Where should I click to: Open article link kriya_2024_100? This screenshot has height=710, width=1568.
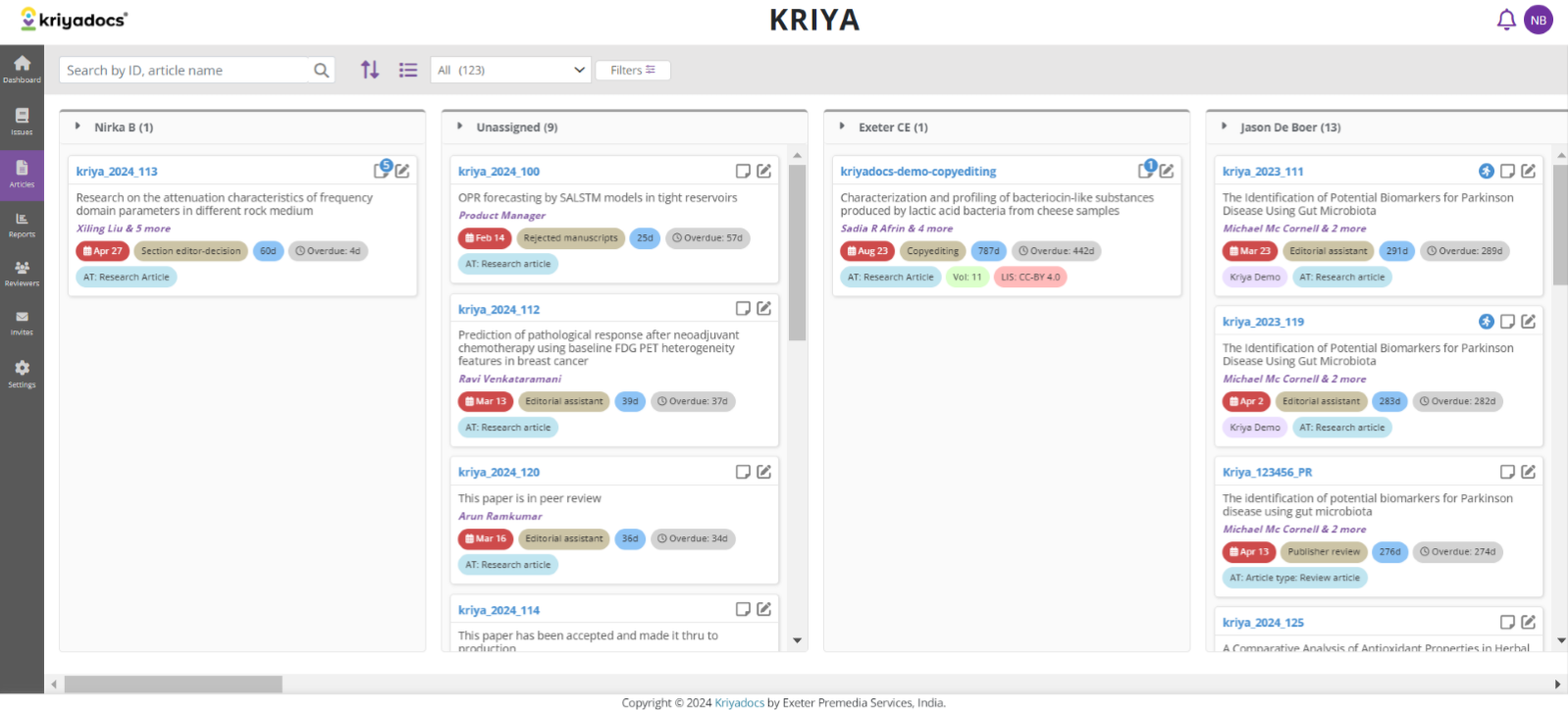[498, 172]
